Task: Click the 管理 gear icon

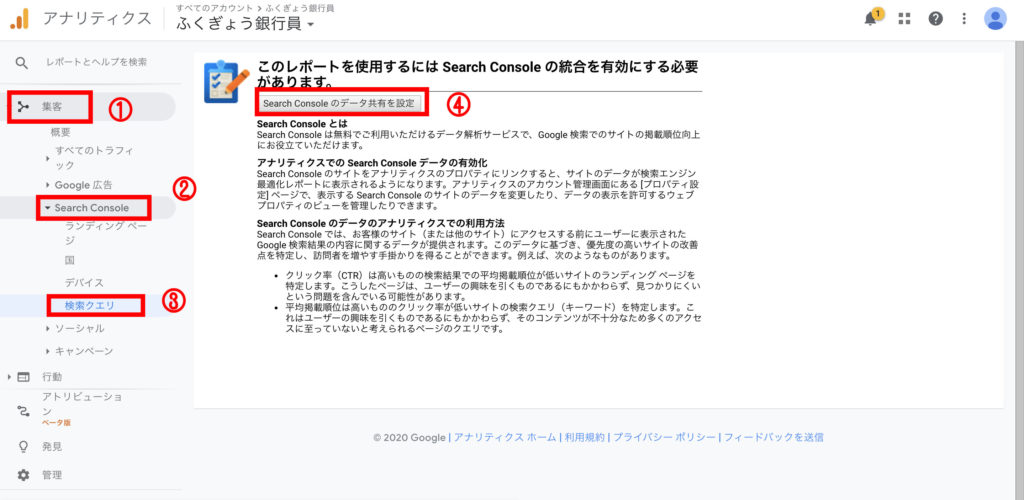Action: [x=24, y=475]
